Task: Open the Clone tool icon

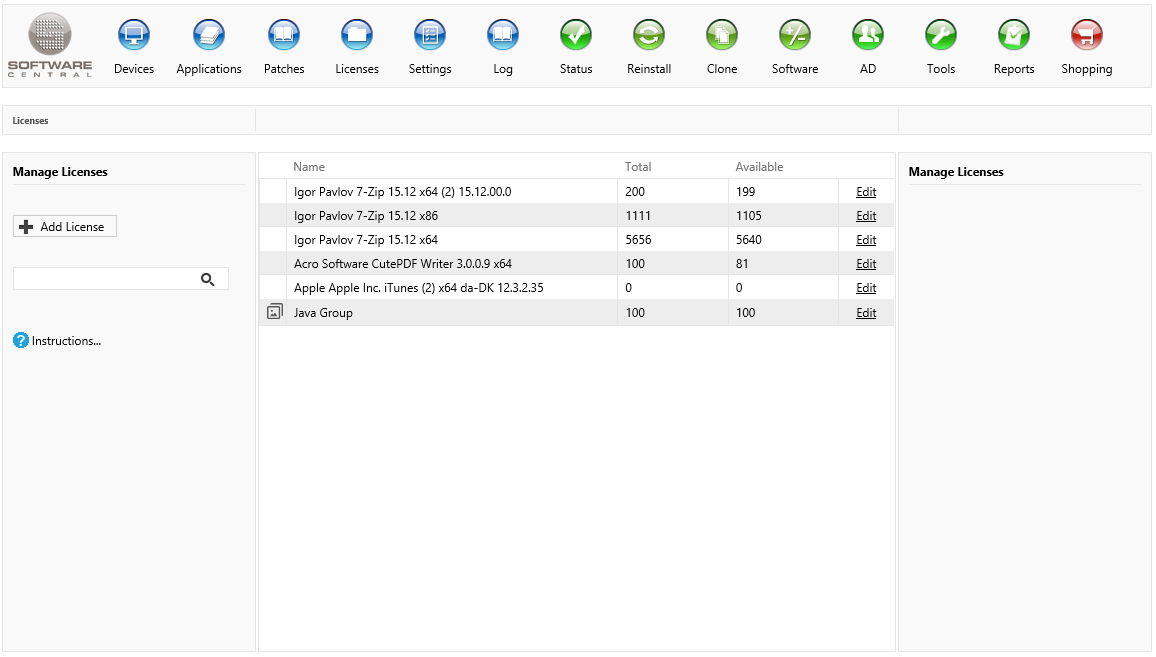Action: tap(722, 36)
